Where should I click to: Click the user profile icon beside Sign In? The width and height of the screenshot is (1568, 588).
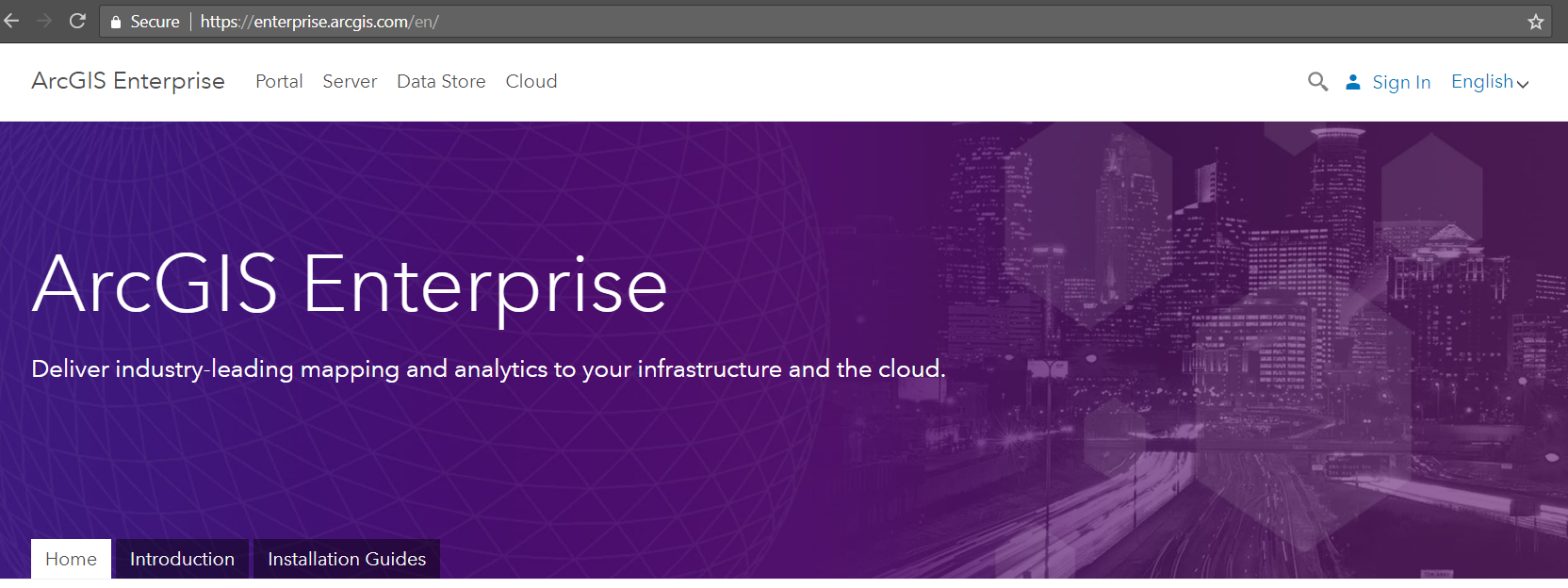(x=1353, y=82)
